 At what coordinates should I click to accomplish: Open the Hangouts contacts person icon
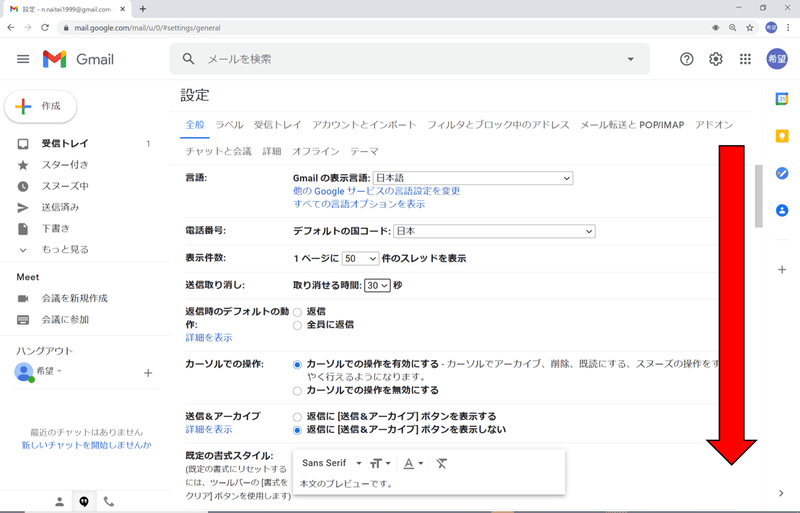[x=60, y=502]
